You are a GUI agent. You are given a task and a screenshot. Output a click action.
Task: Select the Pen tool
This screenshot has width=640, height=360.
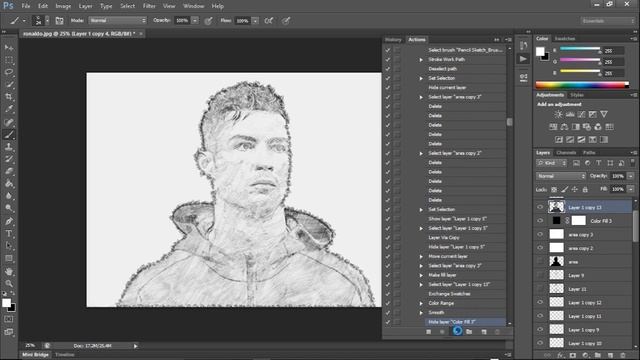(x=9, y=221)
